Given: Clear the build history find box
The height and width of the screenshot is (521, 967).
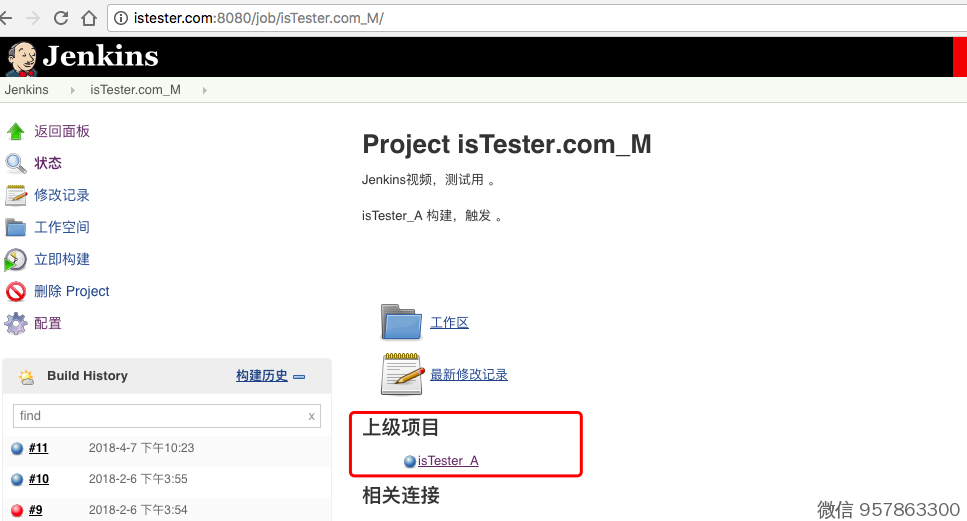Looking at the screenshot, I should [311, 416].
